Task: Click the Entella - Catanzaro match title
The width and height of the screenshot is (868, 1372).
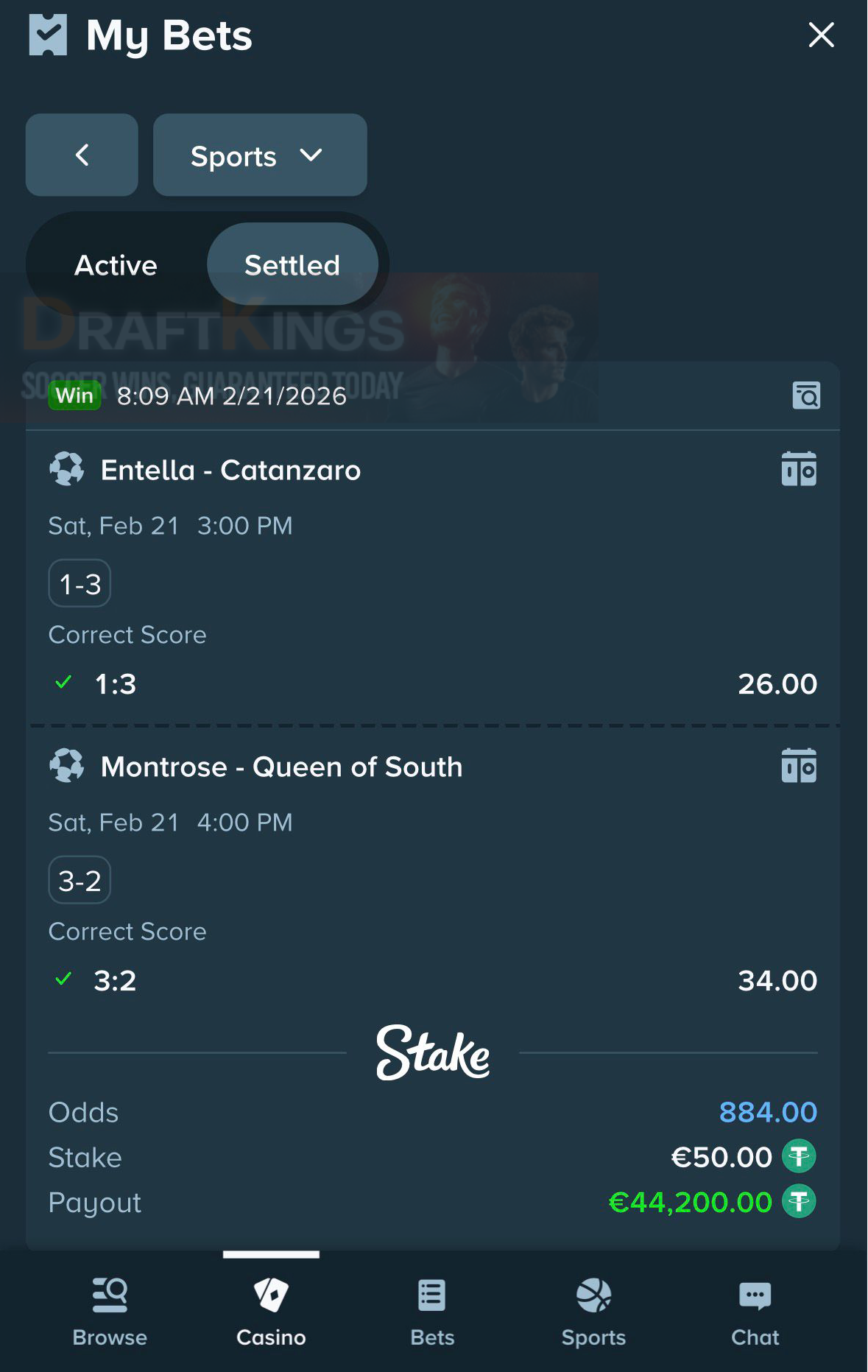Action: click(230, 470)
